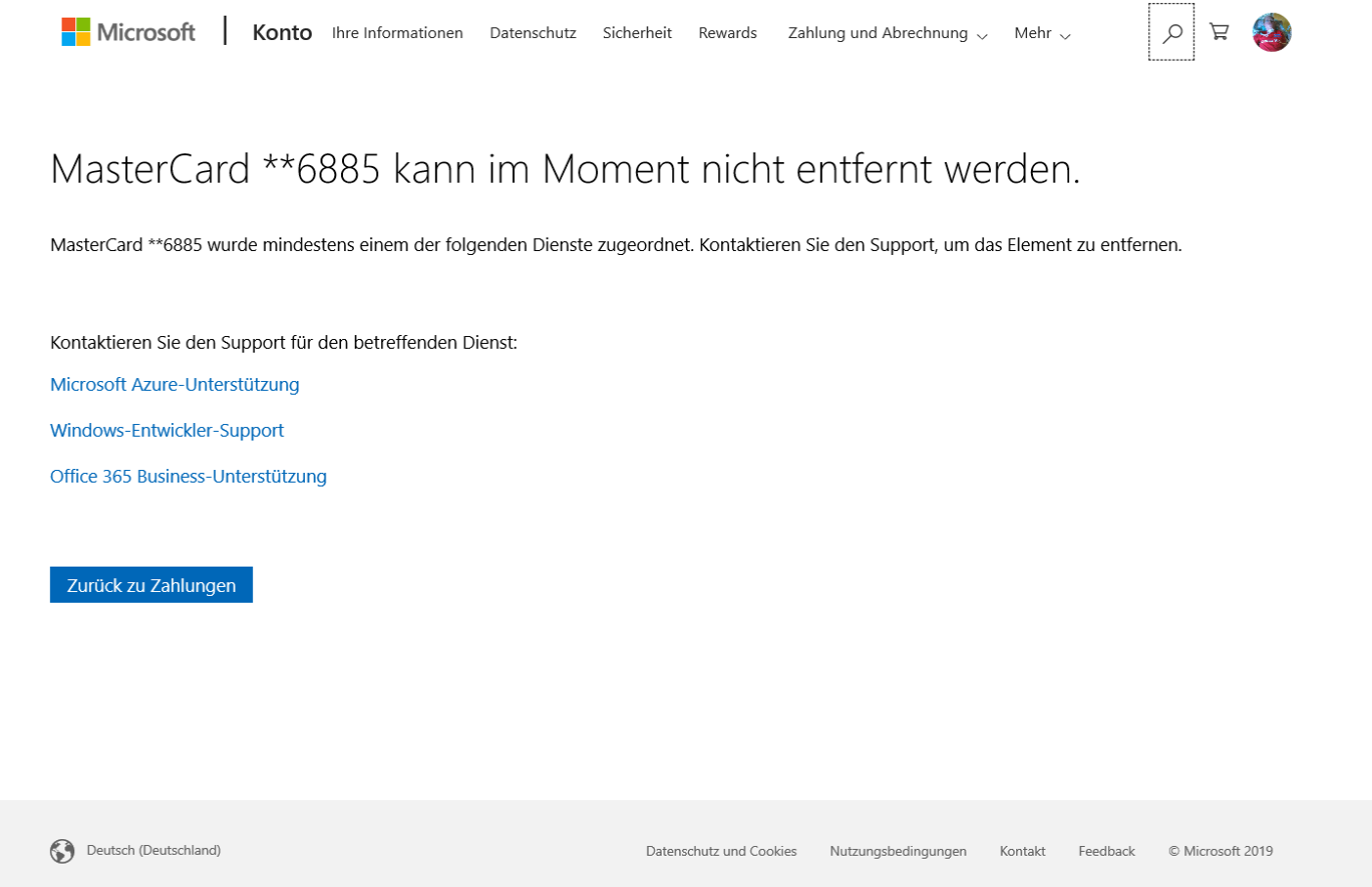Expand the Mehr dropdown

click(x=1042, y=33)
